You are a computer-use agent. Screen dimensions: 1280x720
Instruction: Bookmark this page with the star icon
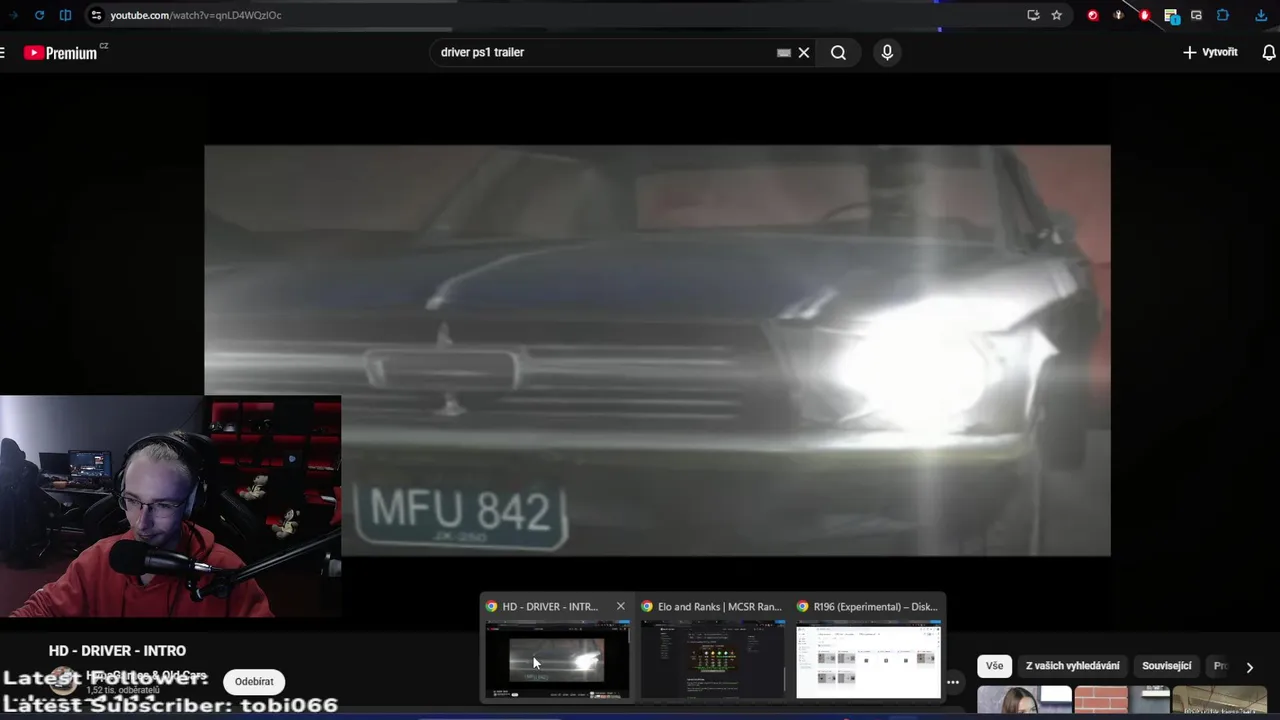[x=1057, y=15]
